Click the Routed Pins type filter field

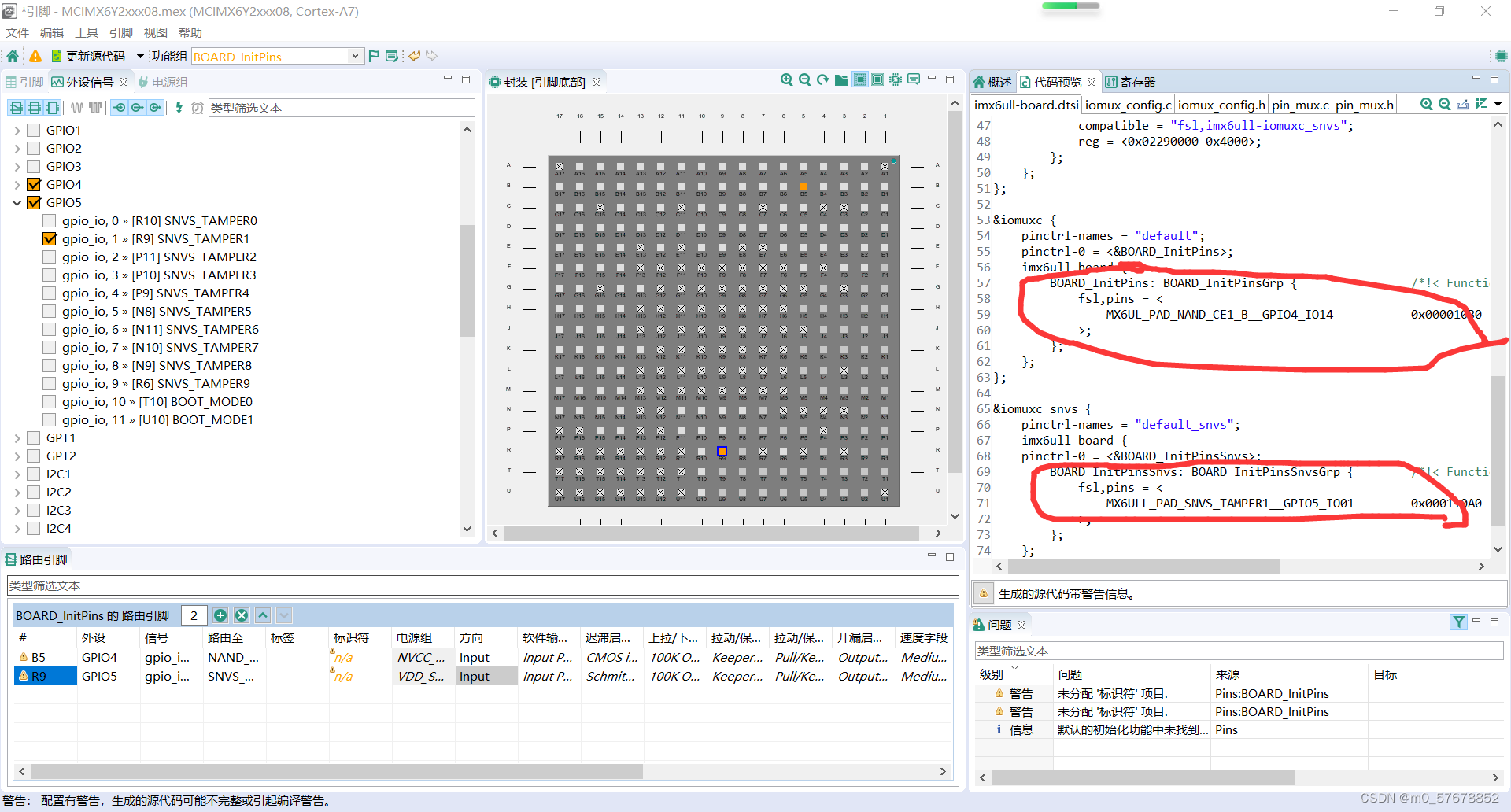(482, 585)
